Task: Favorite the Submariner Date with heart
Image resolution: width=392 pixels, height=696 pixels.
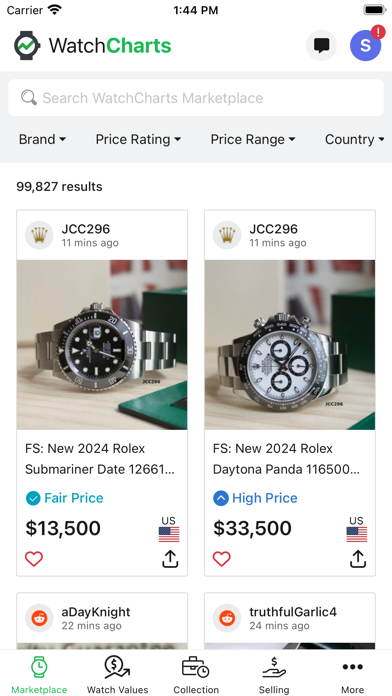Action: (x=34, y=559)
